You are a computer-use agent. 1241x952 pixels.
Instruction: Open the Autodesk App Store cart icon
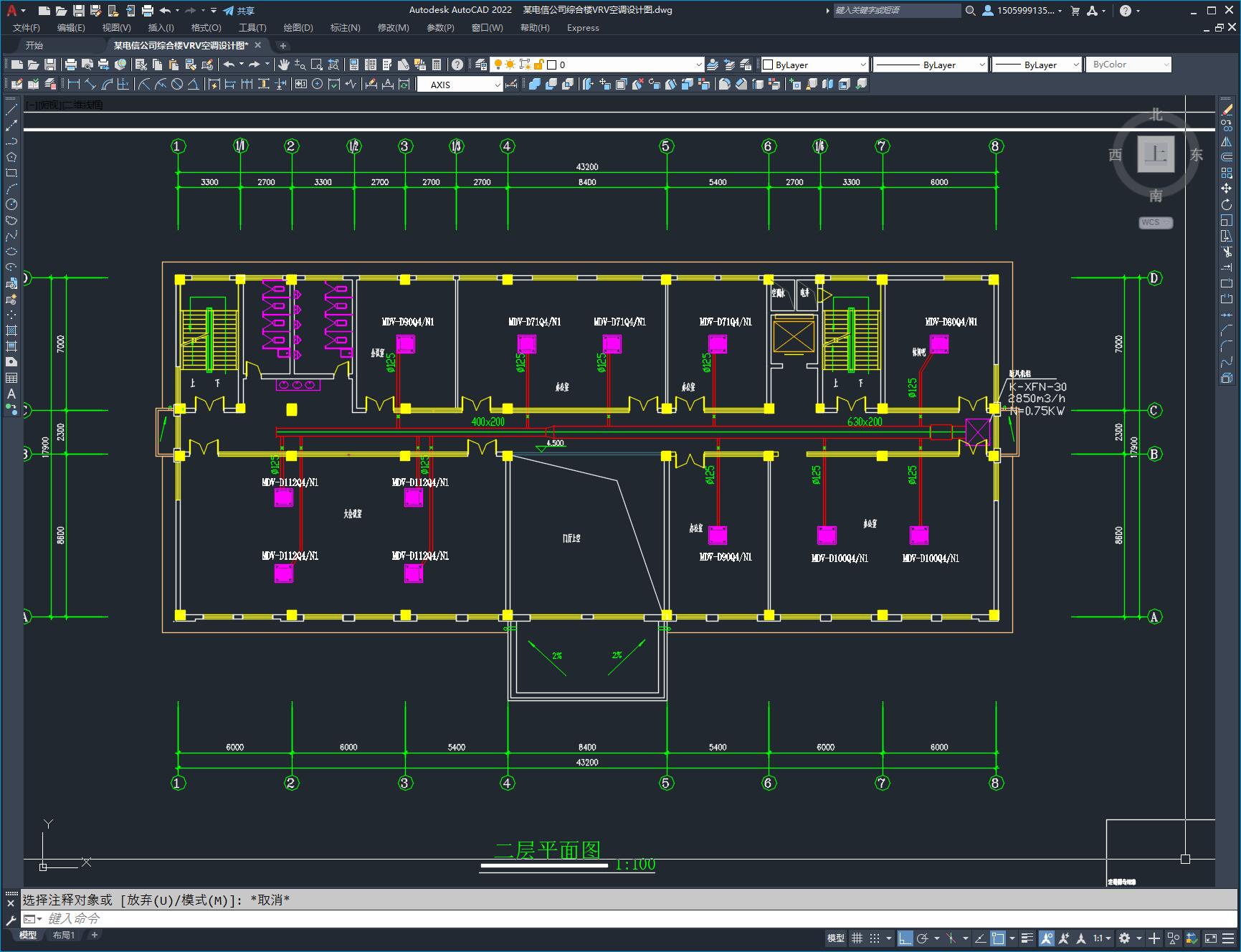(1075, 11)
